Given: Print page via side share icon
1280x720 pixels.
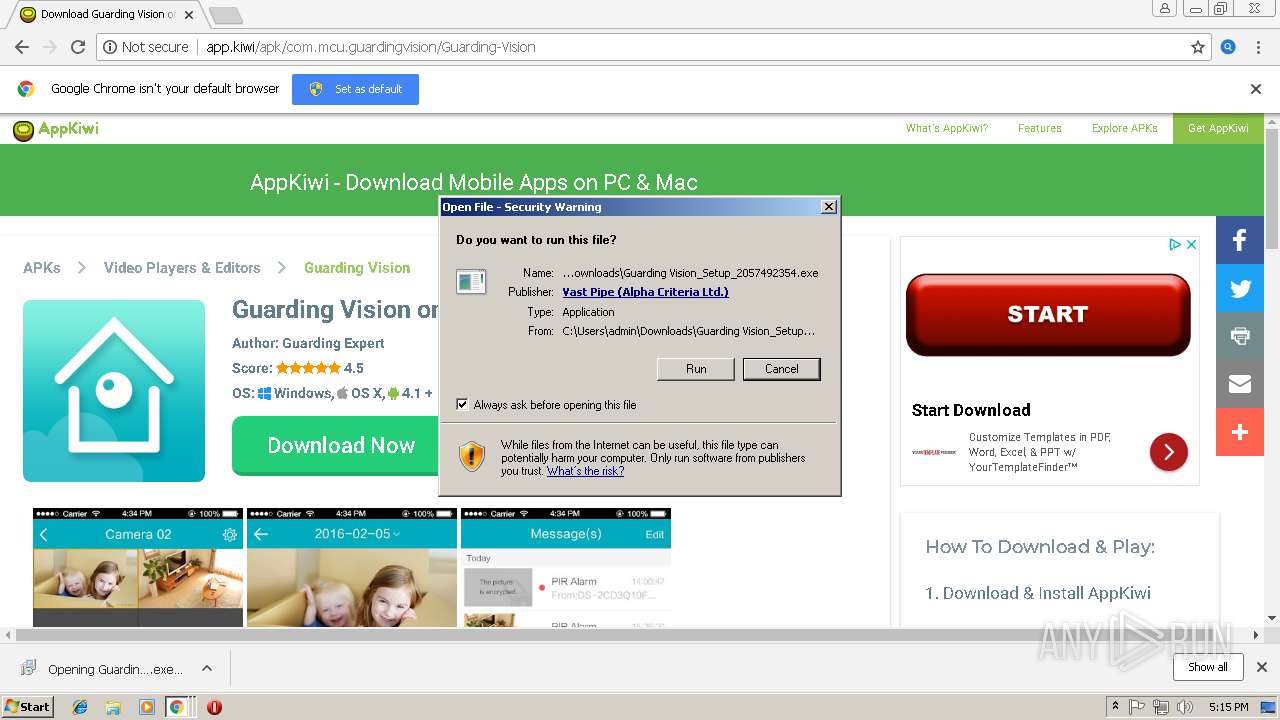Looking at the screenshot, I should [x=1240, y=336].
